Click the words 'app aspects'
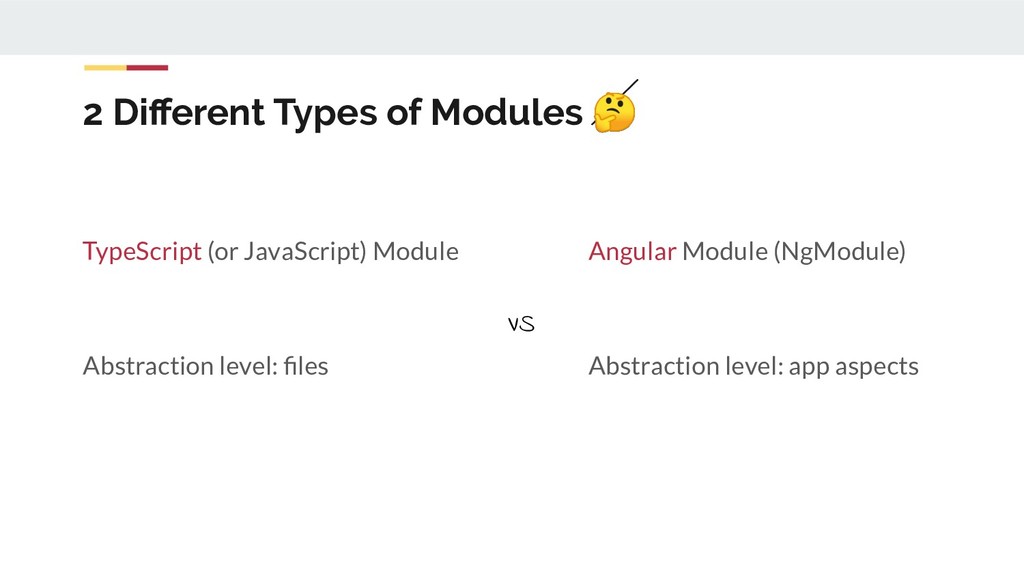1024x576 pixels. [853, 366]
